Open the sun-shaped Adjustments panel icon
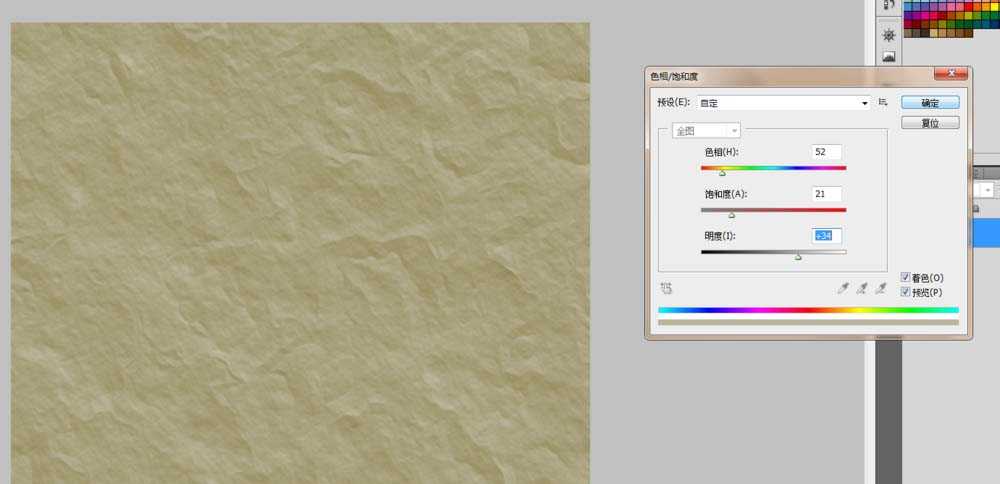Screen dimensions: 1000x484 [x=888, y=33]
